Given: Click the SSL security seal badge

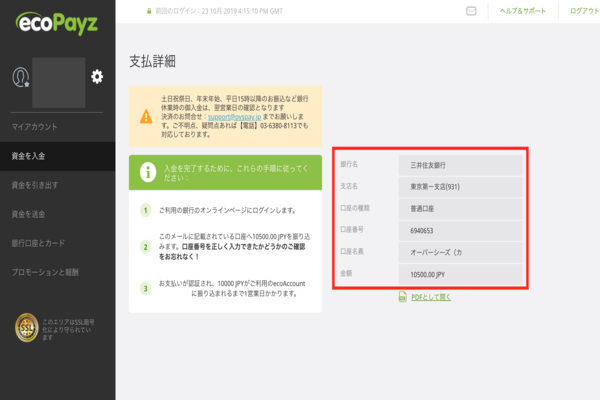Looking at the screenshot, I should pyautogui.click(x=27, y=328).
